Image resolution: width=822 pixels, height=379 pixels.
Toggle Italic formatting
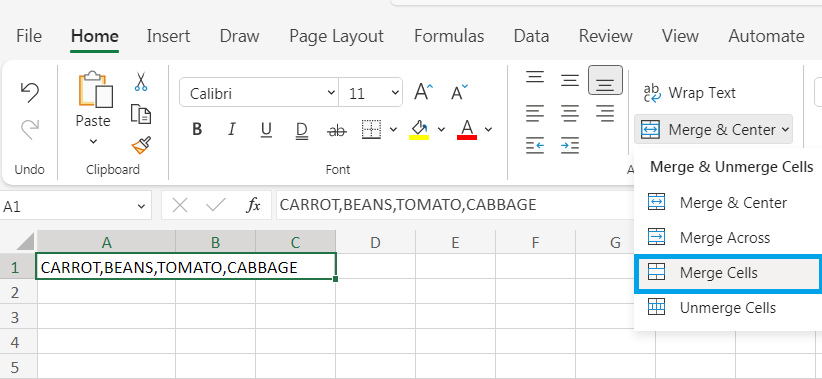231,129
